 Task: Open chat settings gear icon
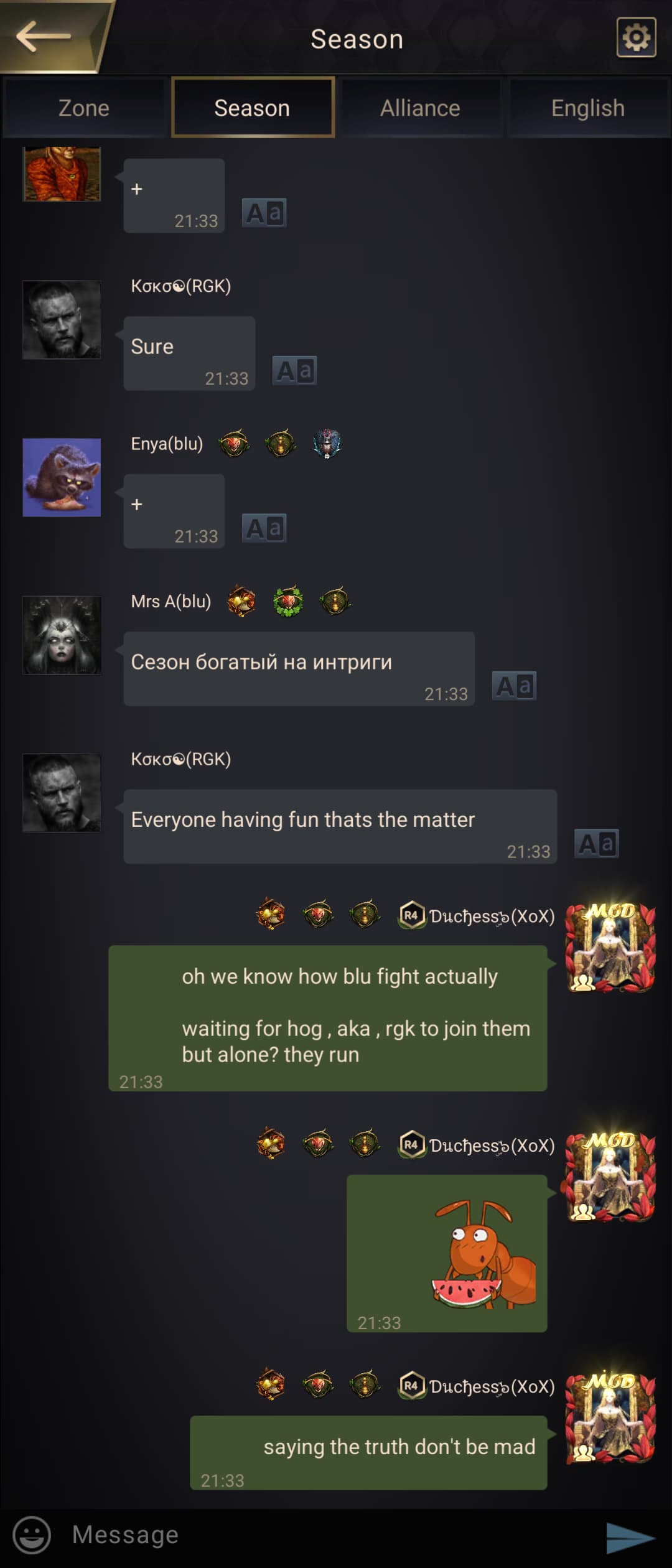(x=636, y=37)
